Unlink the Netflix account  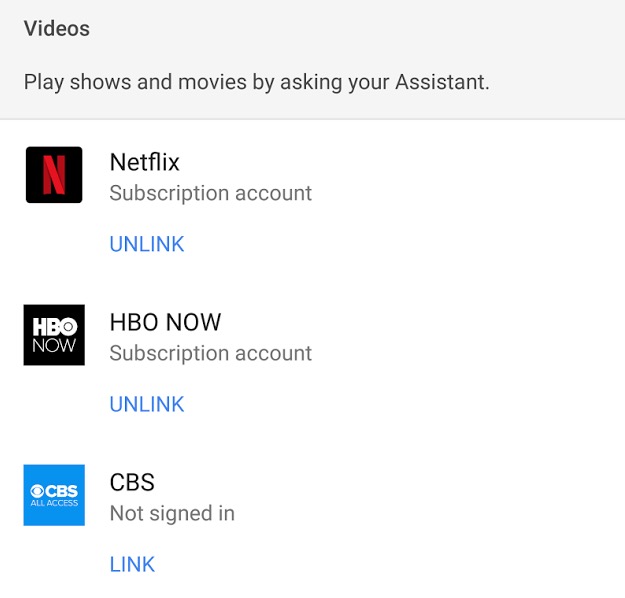pyautogui.click(x=147, y=244)
